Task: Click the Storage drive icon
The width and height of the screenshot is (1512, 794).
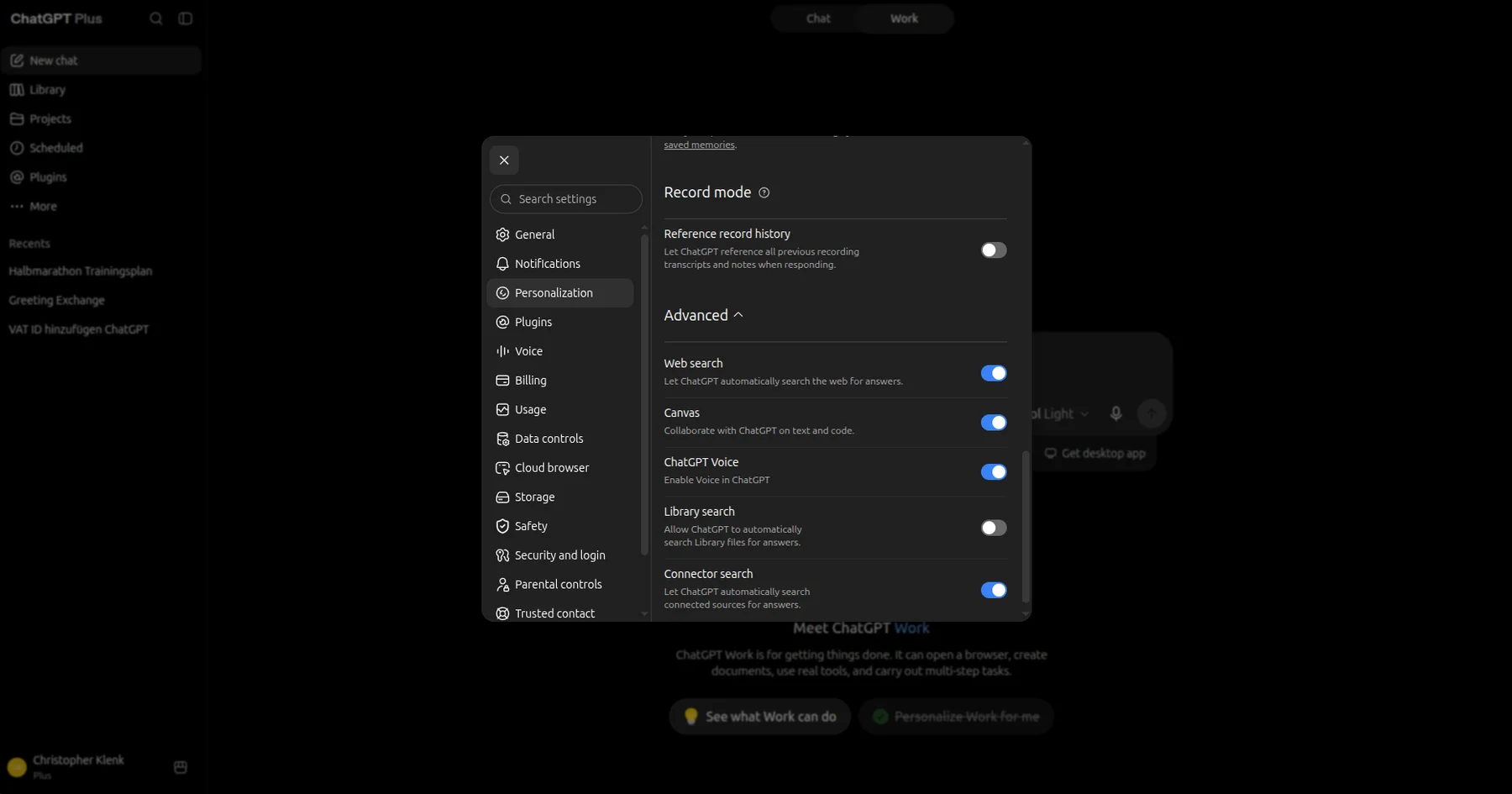Action: (x=502, y=497)
